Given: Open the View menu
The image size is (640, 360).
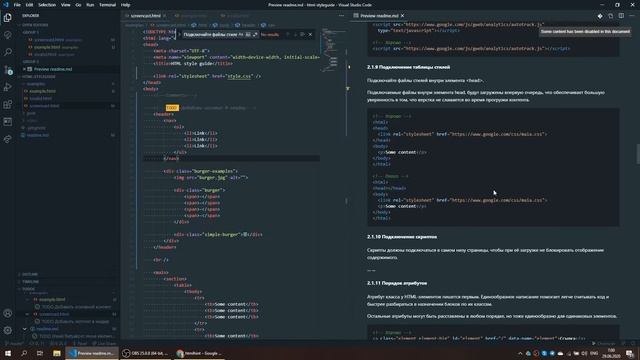Looking at the screenshot, I should 65,5.
